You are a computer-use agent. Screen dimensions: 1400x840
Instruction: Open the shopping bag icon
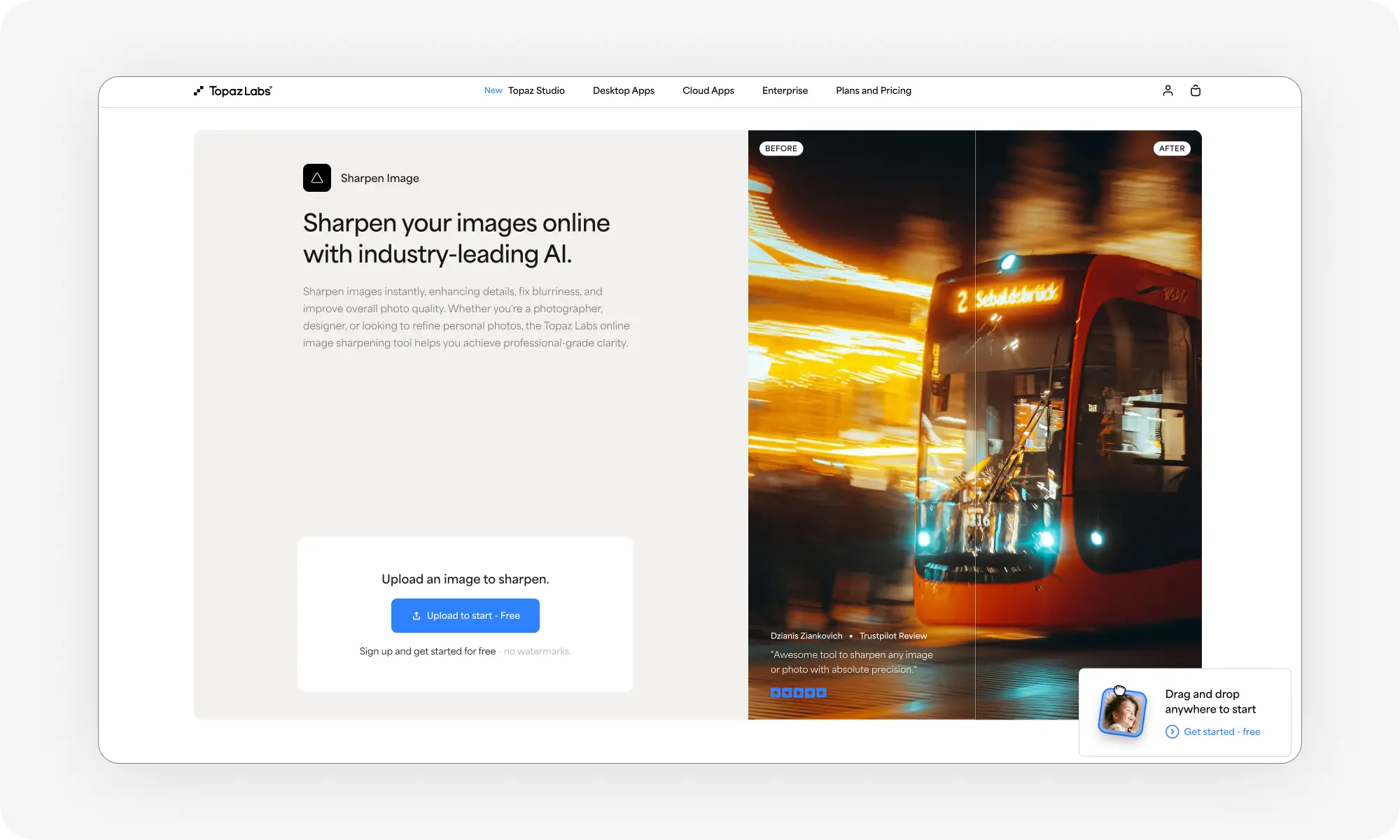point(1196,90)
